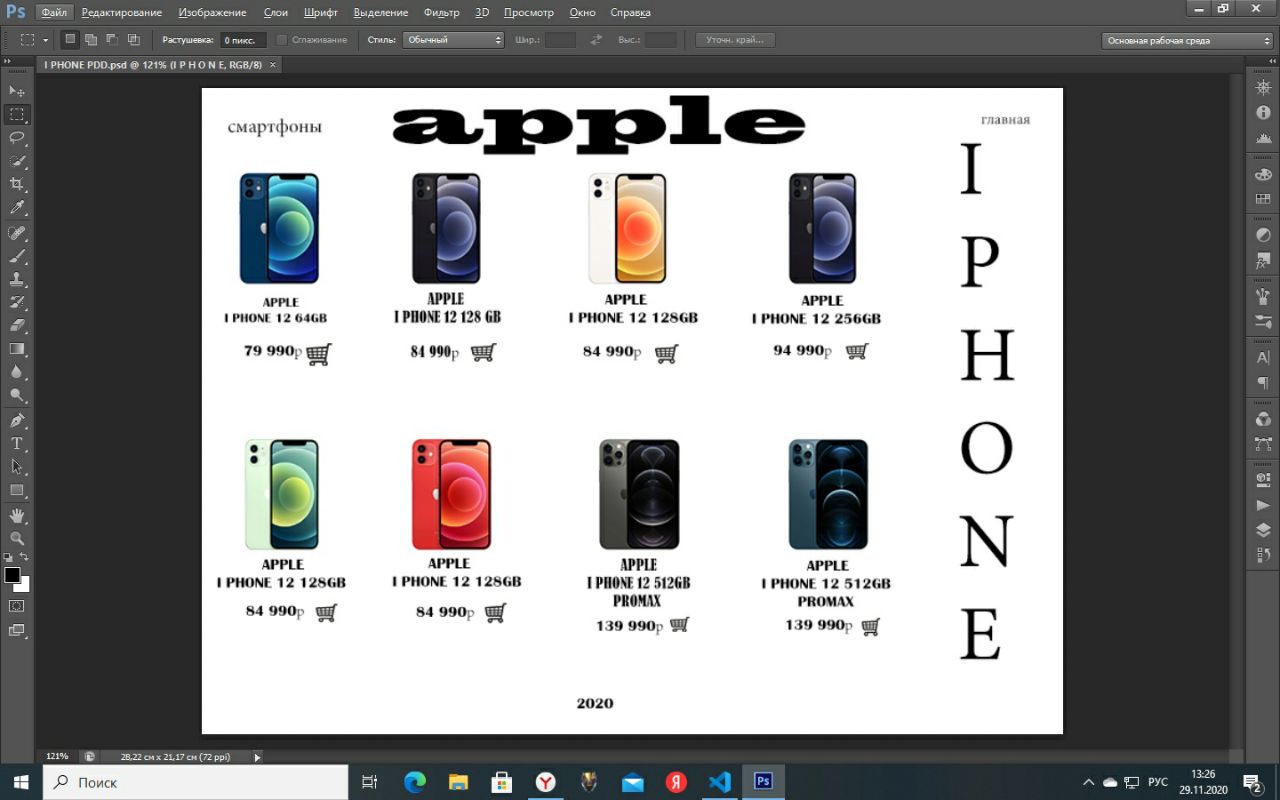The width and height of the screenshot is (1280, 800).
Task: Select the Blur tool
Action: pos(17,372)
